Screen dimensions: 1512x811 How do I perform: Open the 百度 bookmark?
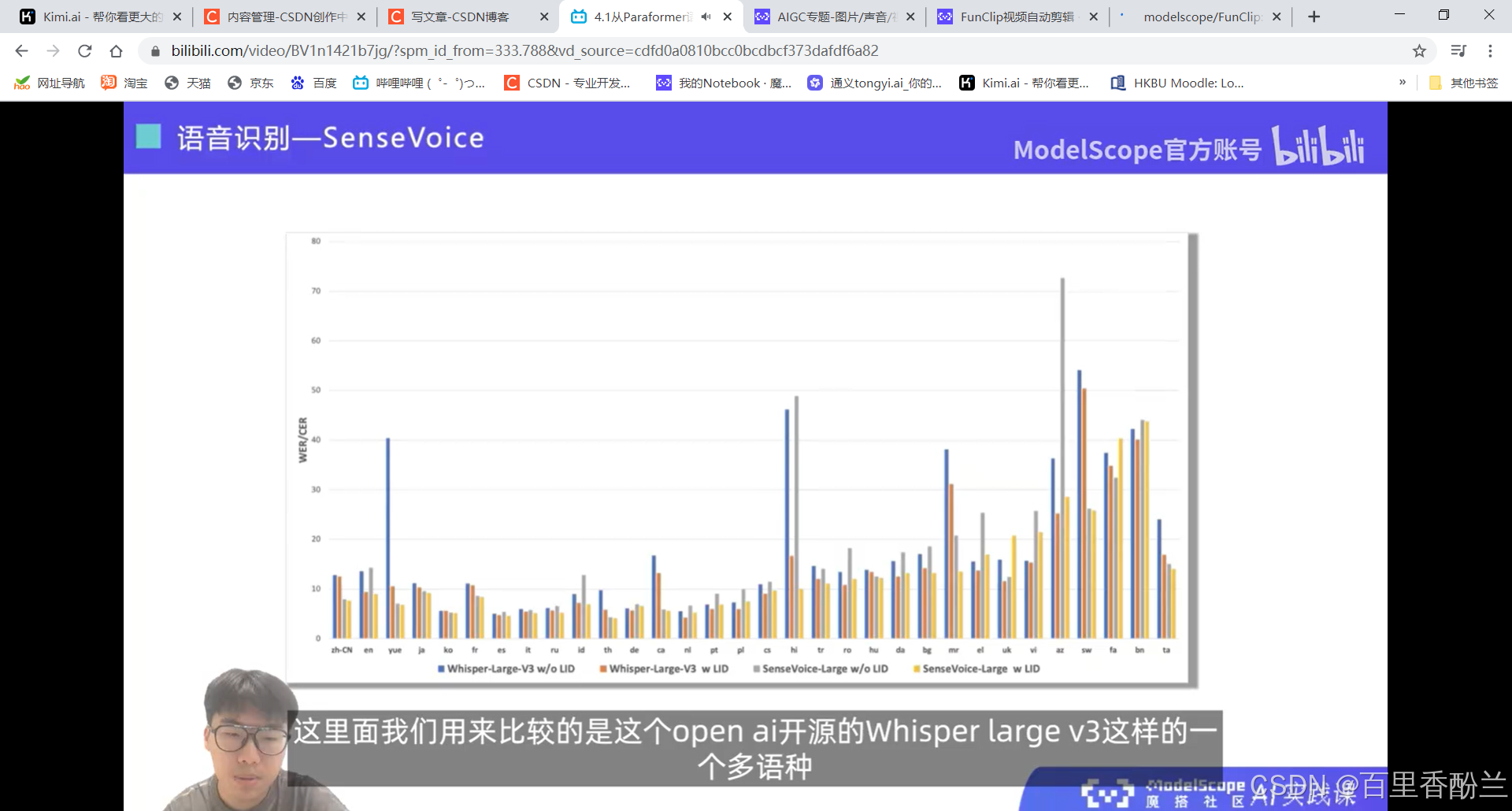coord(313,83)
